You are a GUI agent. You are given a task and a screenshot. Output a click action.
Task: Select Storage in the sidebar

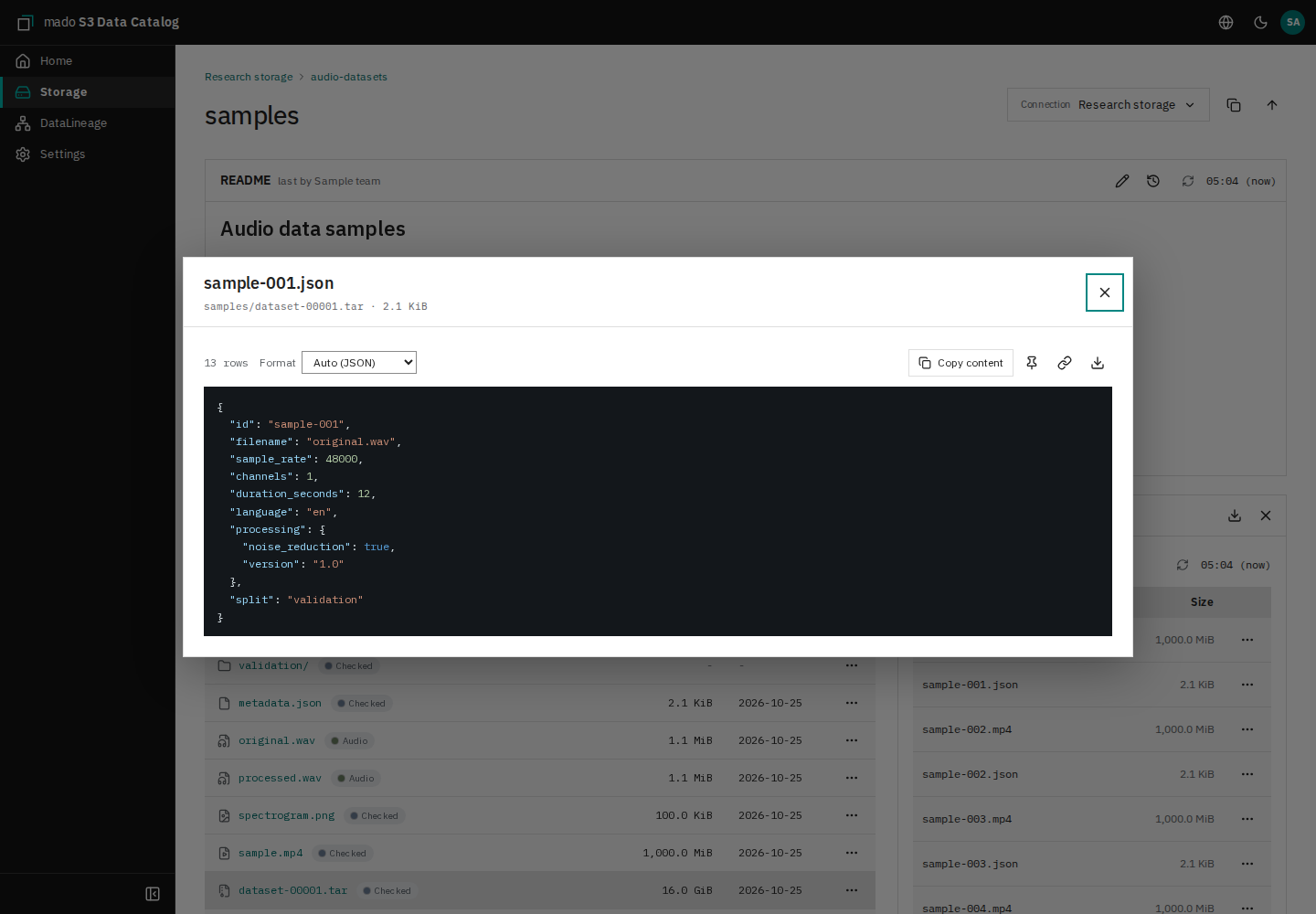[x=88, y=92]
